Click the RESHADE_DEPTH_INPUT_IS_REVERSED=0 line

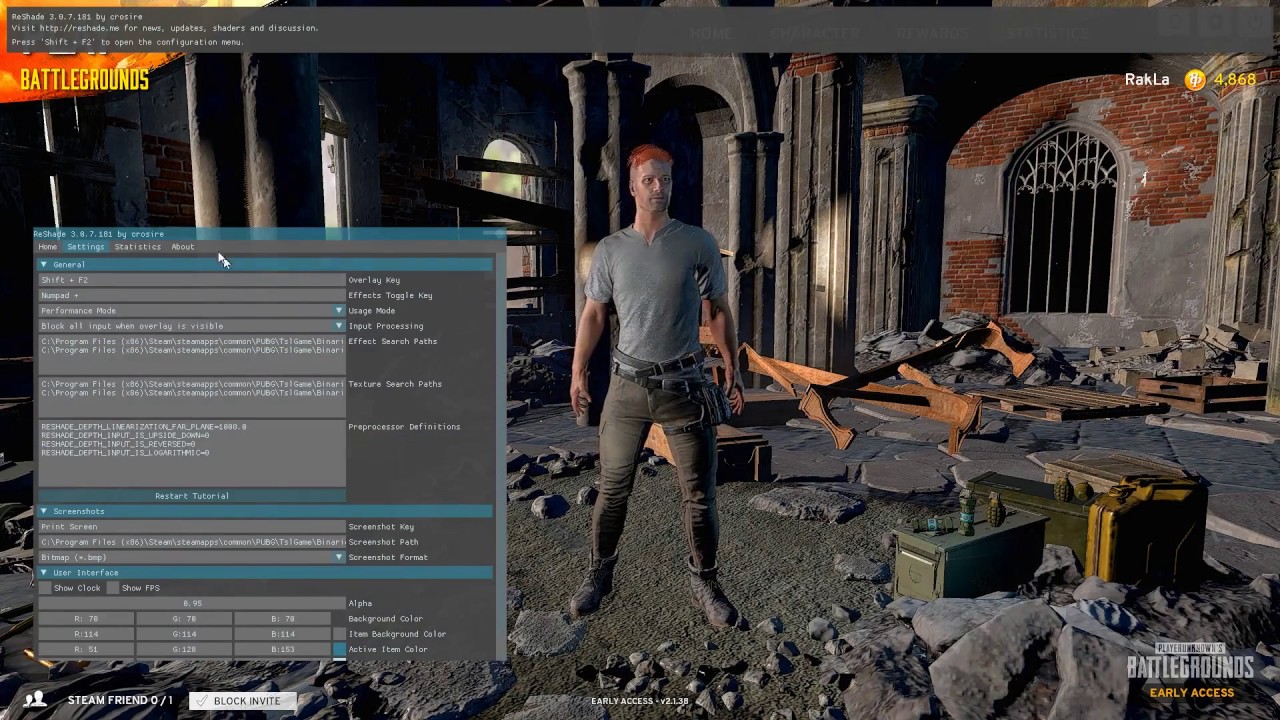click(118, 444)
